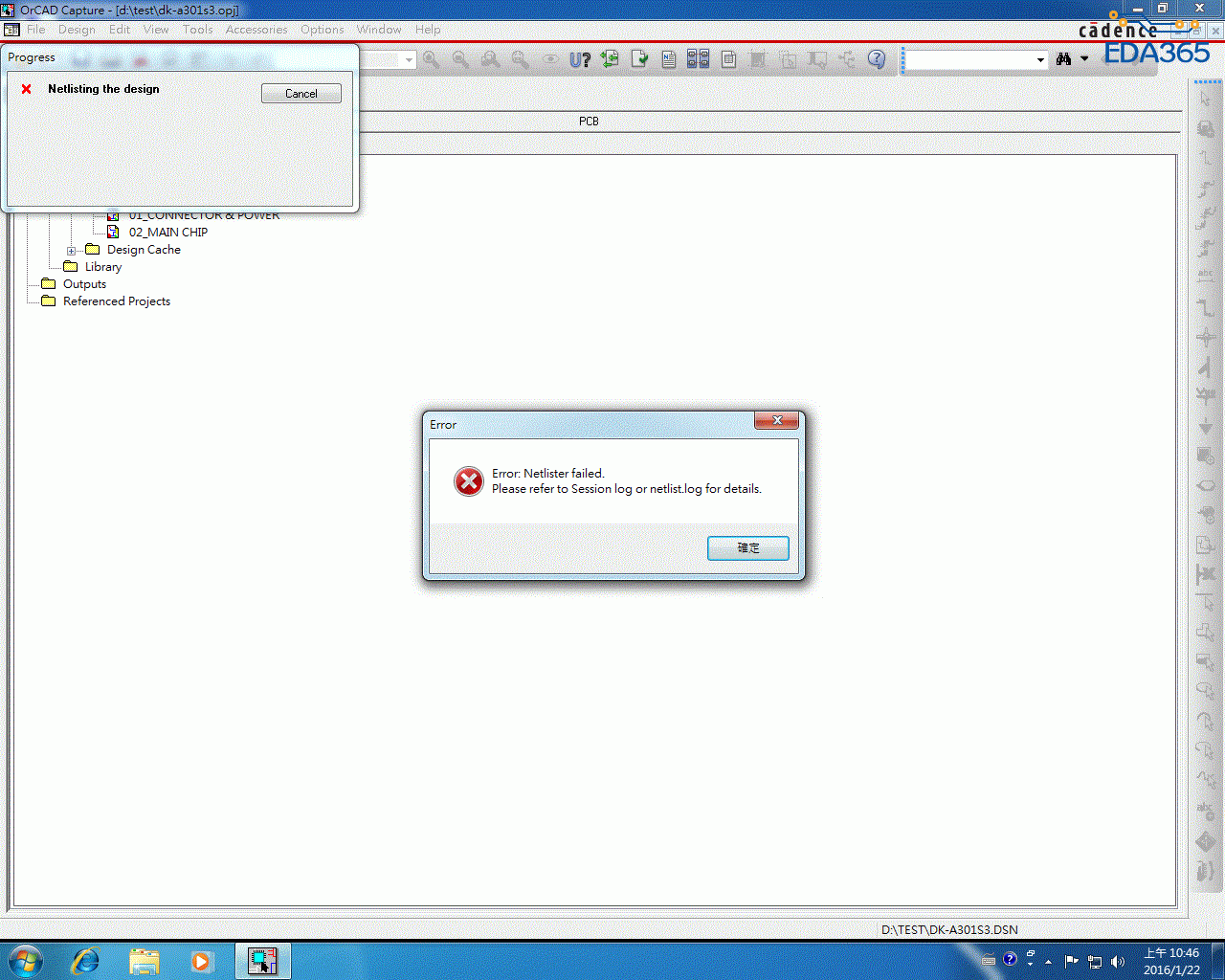
Task: Select the Library folder
Action: point(103,267)
